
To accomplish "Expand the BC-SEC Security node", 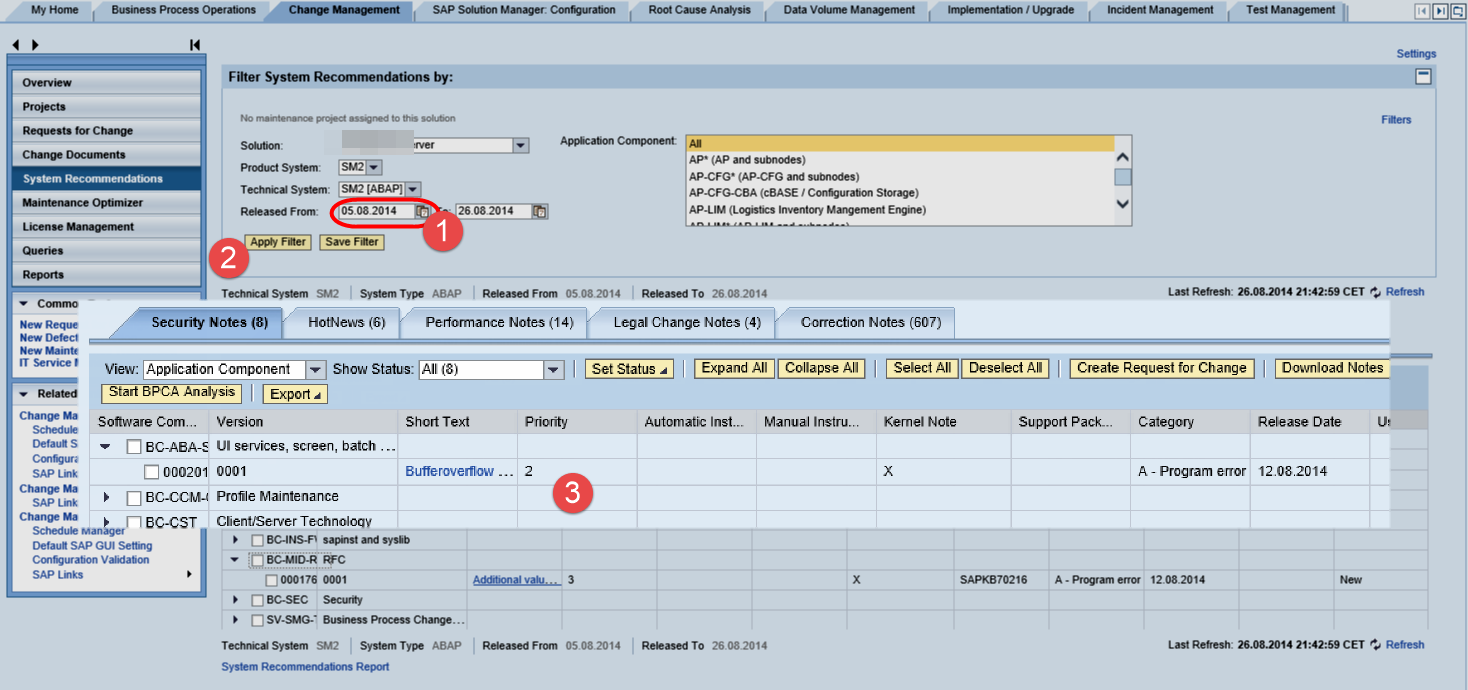I will 236,600.
